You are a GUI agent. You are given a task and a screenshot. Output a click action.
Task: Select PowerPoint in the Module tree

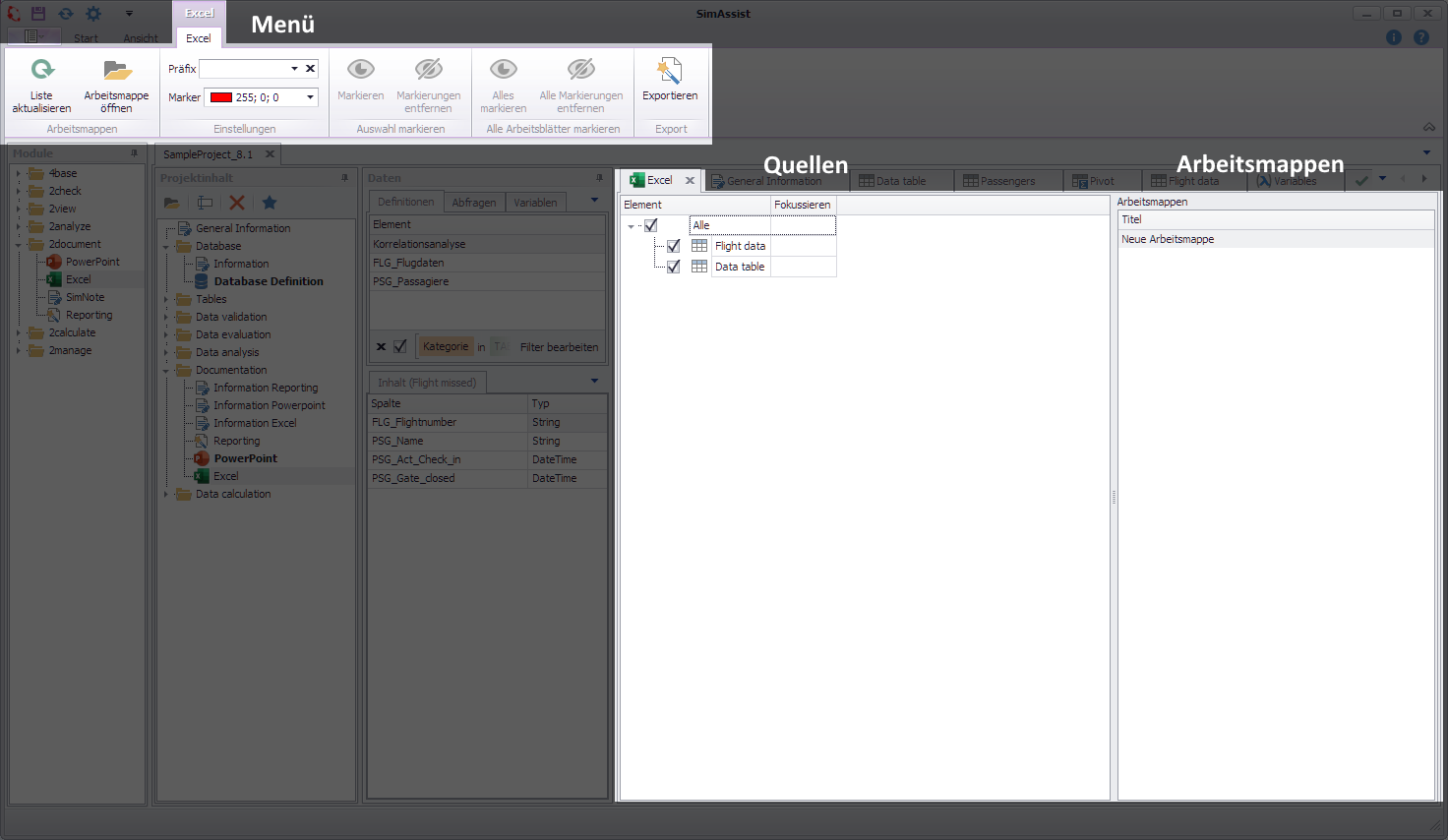click(92, 262)
